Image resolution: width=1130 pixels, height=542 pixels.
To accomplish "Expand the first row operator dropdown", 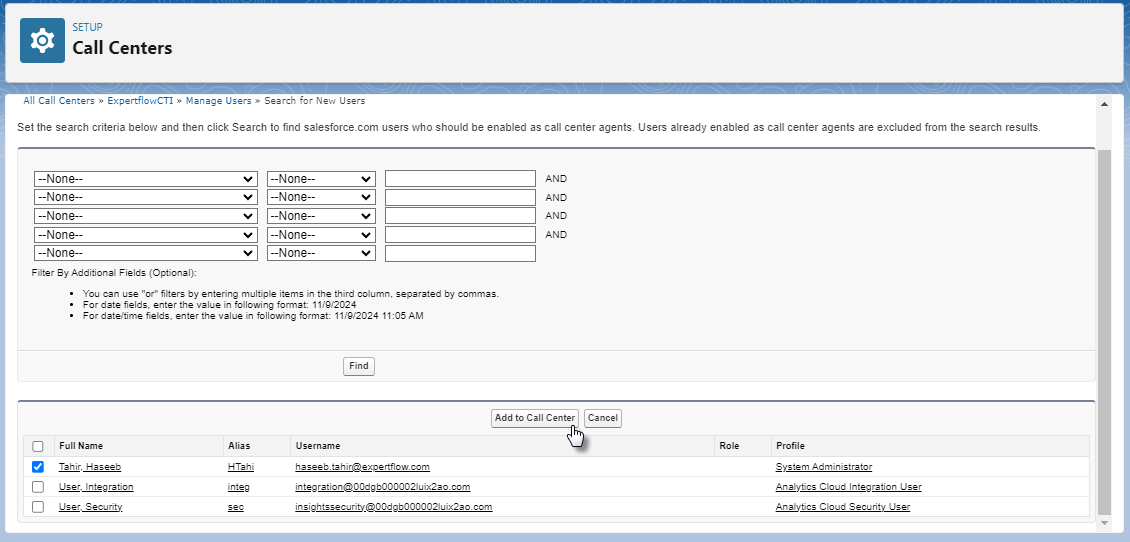I will 321,179.
